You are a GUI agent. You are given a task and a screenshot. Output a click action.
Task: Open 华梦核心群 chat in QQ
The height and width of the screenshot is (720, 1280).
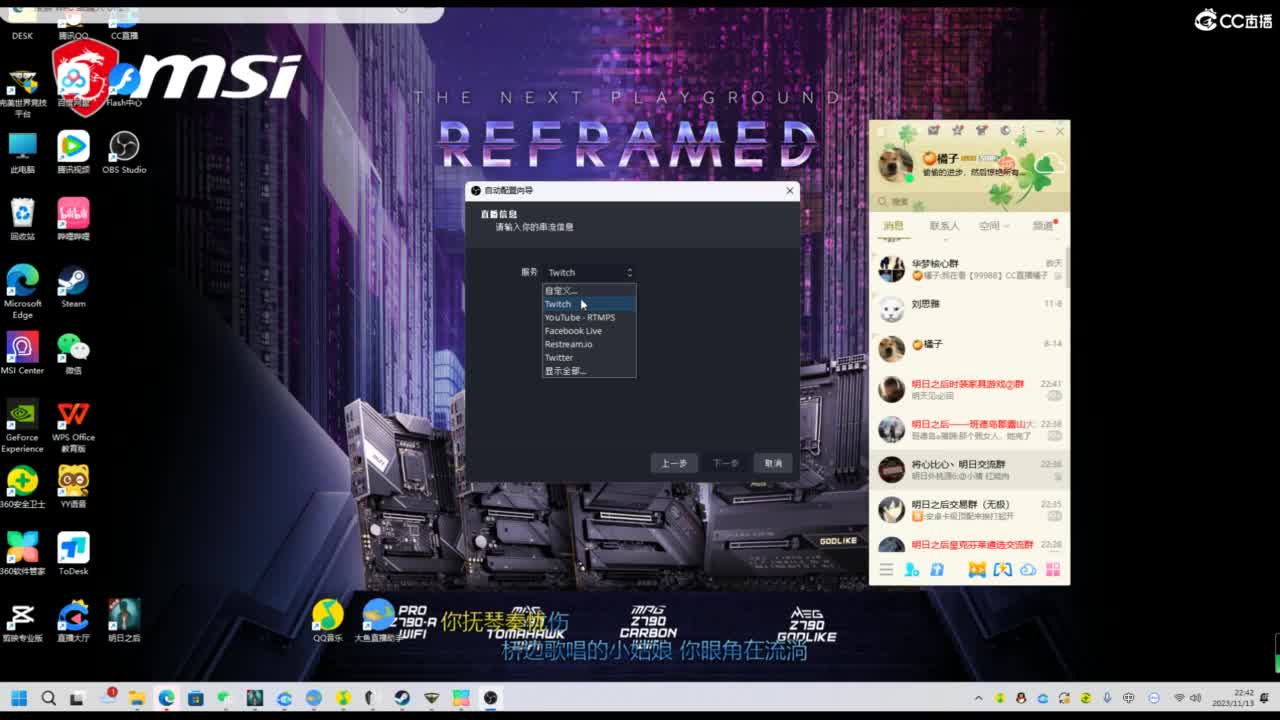click(x=969, y=269)
